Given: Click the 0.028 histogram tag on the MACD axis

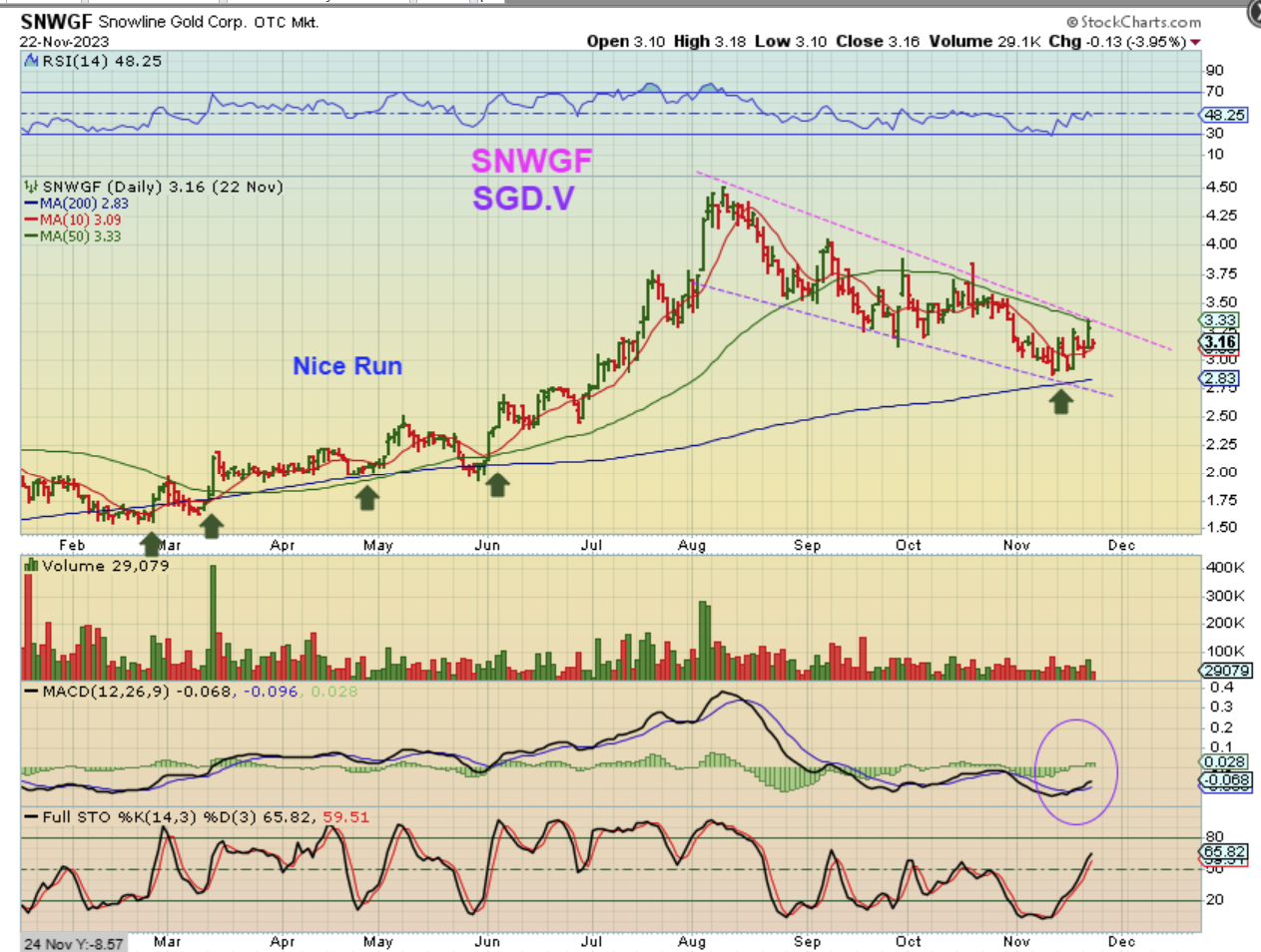Looking at the screenshot, I should click(1224, 761).
